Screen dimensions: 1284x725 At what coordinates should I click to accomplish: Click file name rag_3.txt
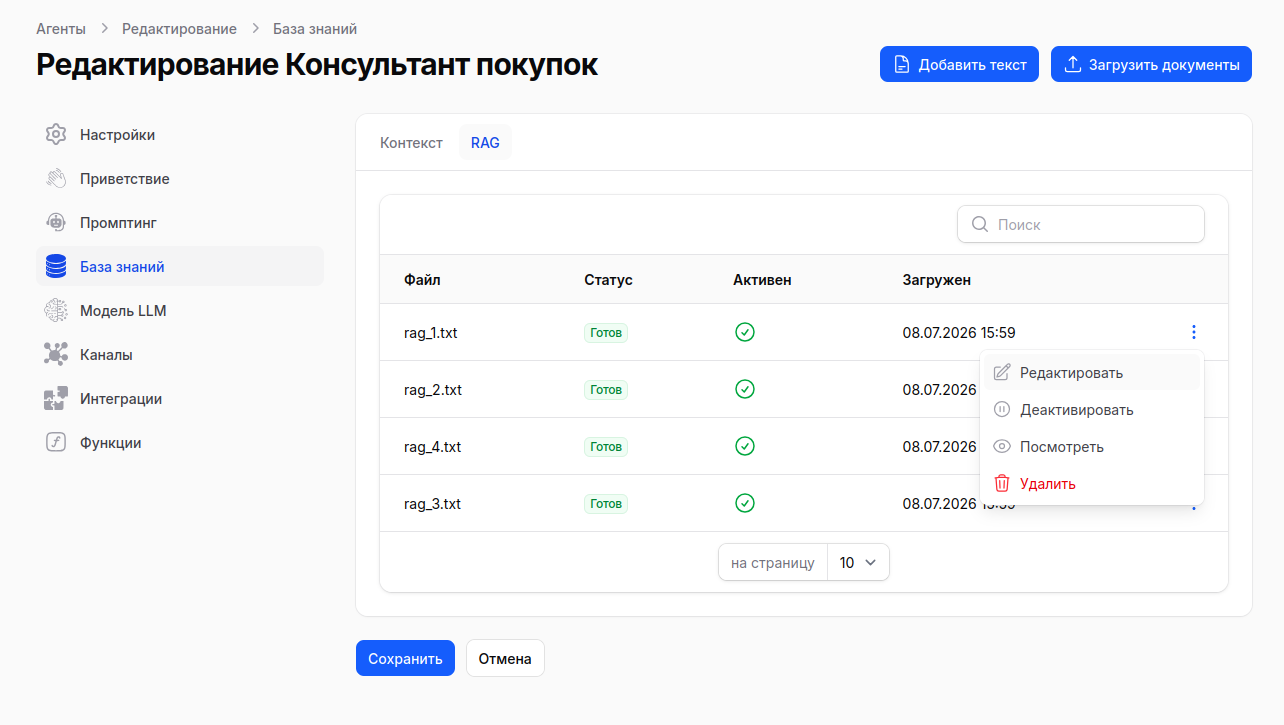(x=433, y=504)
